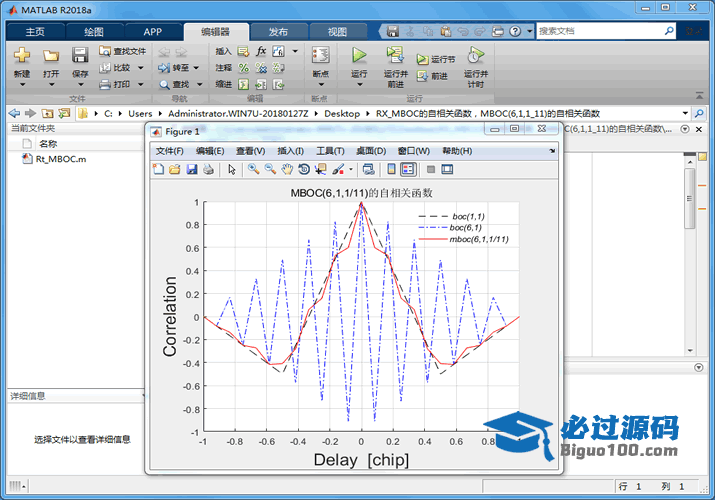Toggle the Insert Colorbar button
Viewport: 715px width, 500px height.
(391, 169)
